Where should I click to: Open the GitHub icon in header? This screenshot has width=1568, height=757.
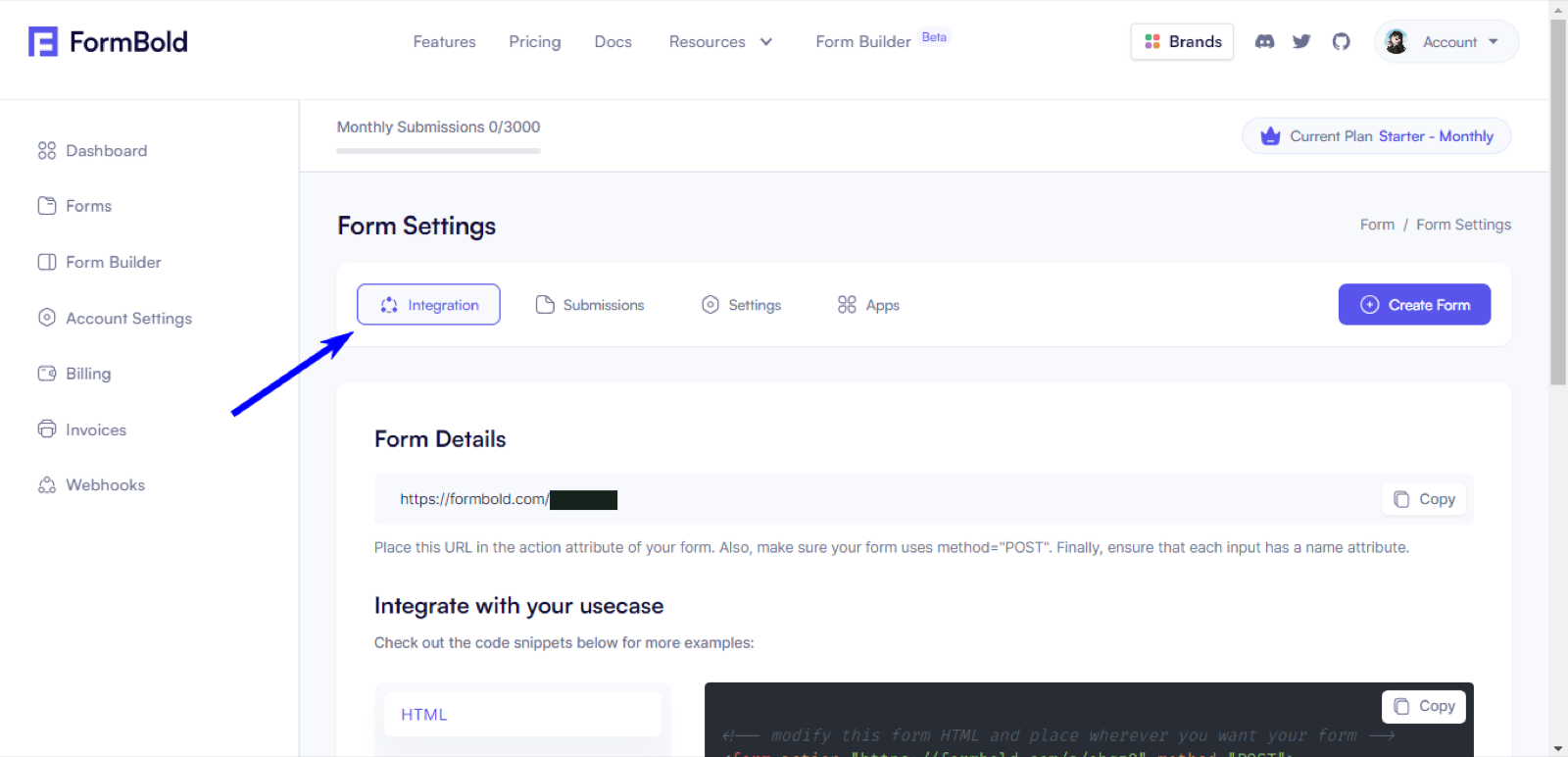(1341, 41)
